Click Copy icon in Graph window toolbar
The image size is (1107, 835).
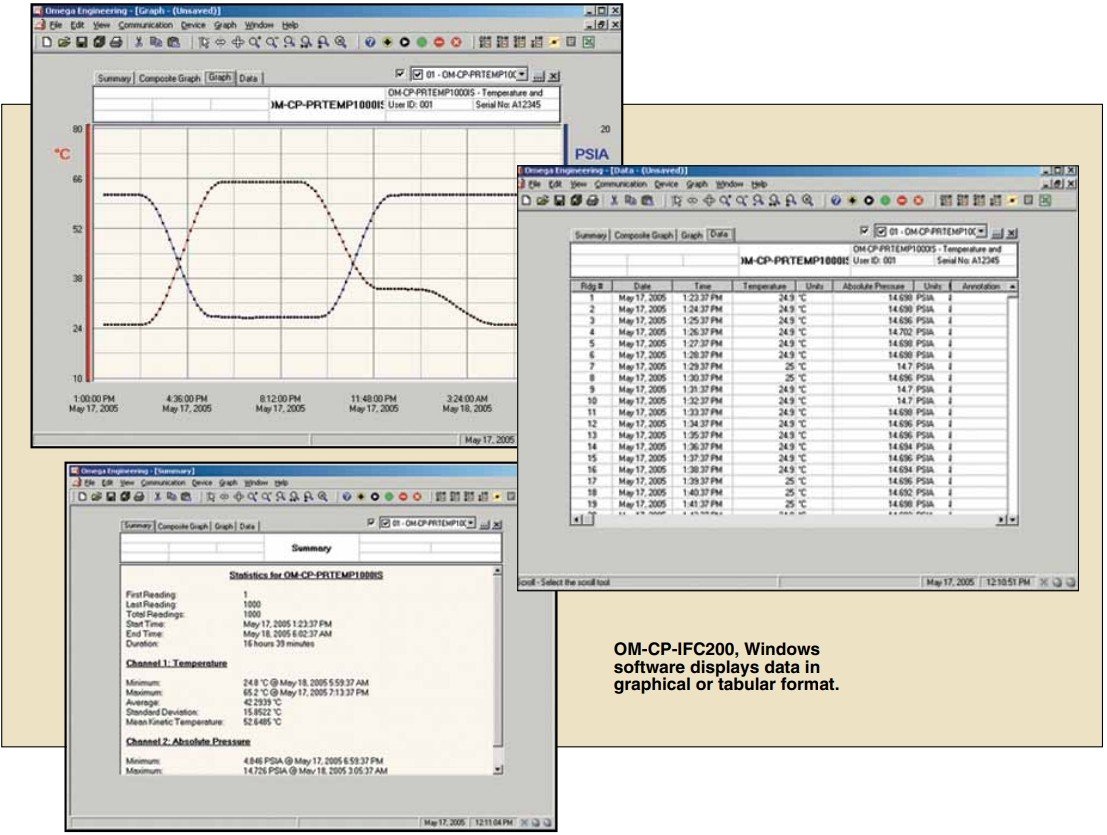(156, 42)
